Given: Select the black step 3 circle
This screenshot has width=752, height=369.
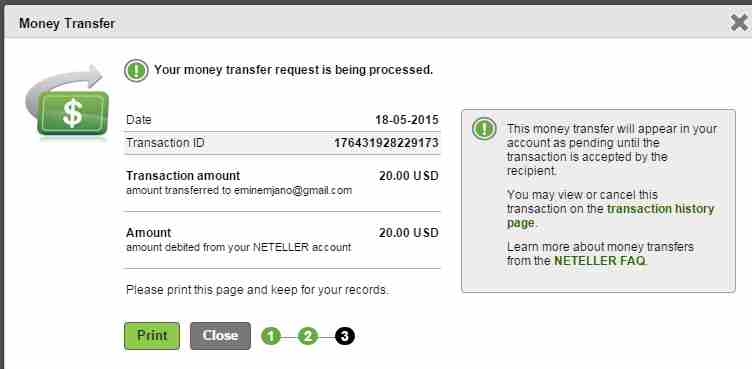Looking at the screenshot, I should pyautogui.click(x=345, y=336).
